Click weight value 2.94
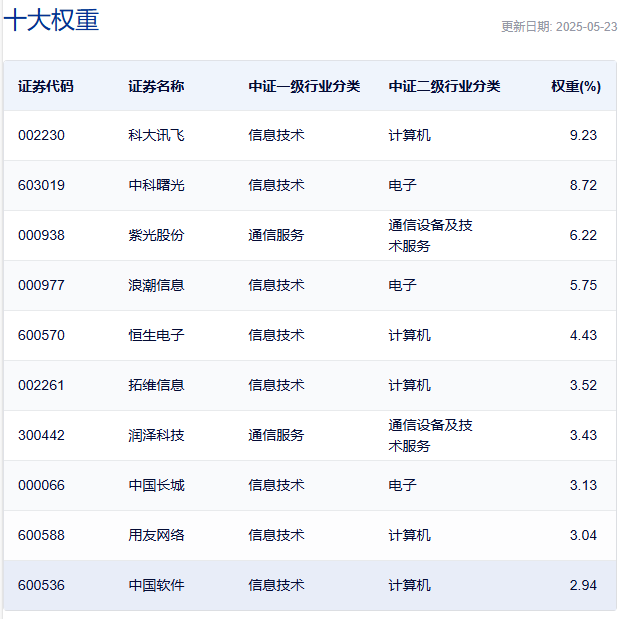 [x=583, y=585]
